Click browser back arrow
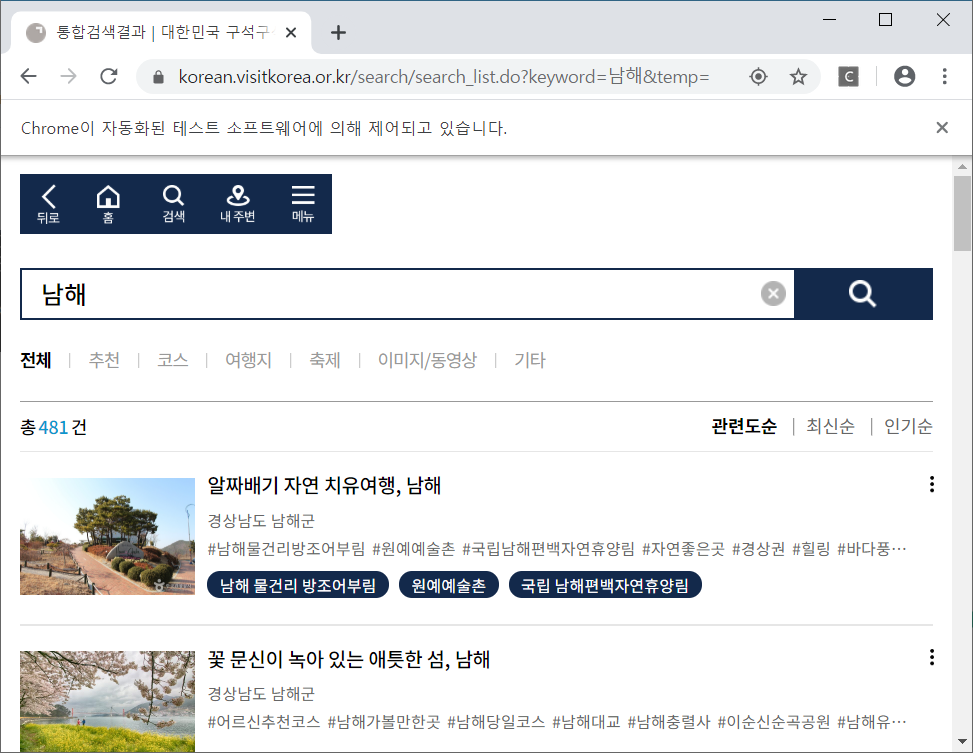The height and width of the screenshot is (753, 973). [29, 76]
